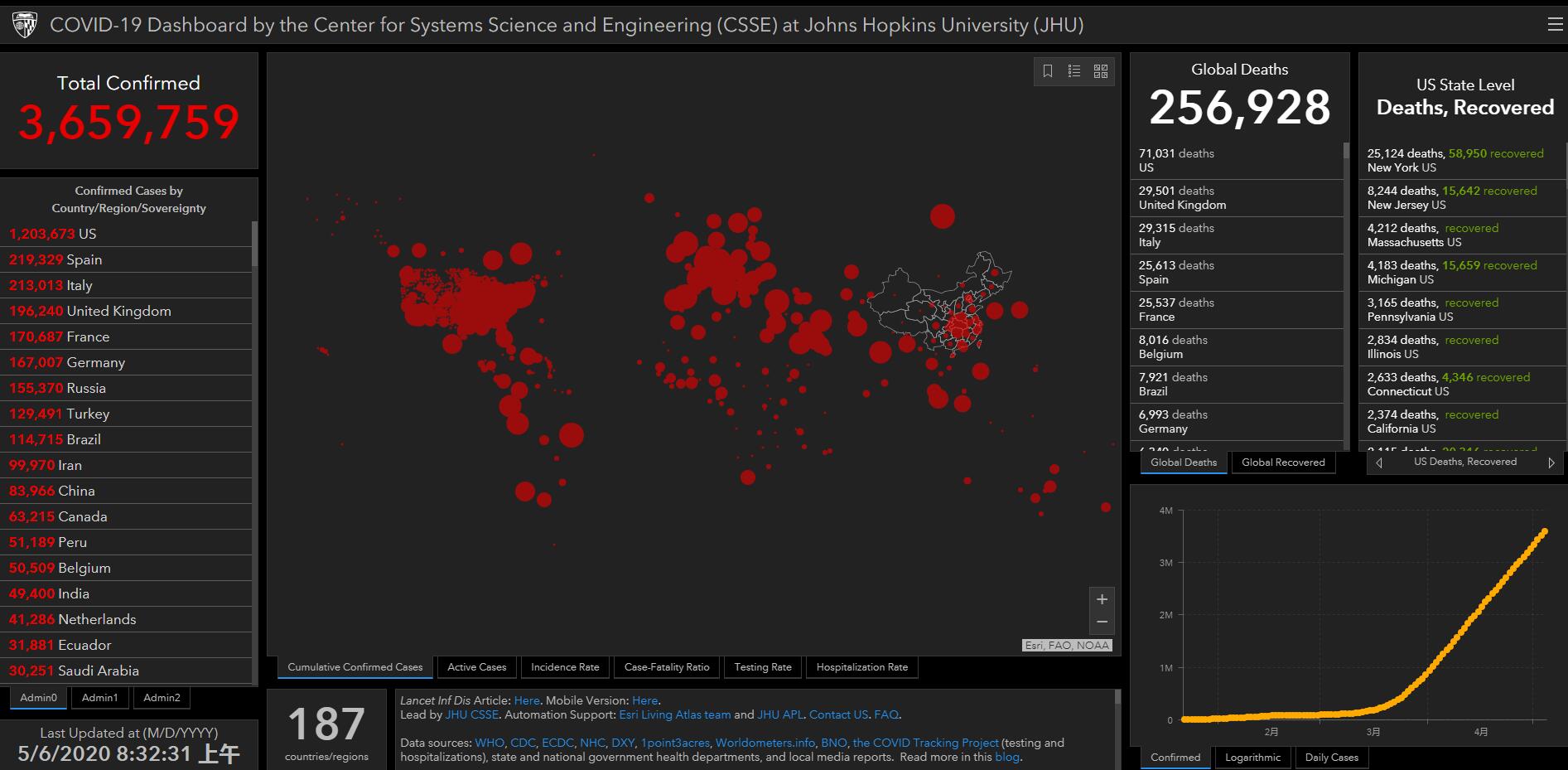
Task: Switch map to Active Cases tab
Action: [476, 667]
